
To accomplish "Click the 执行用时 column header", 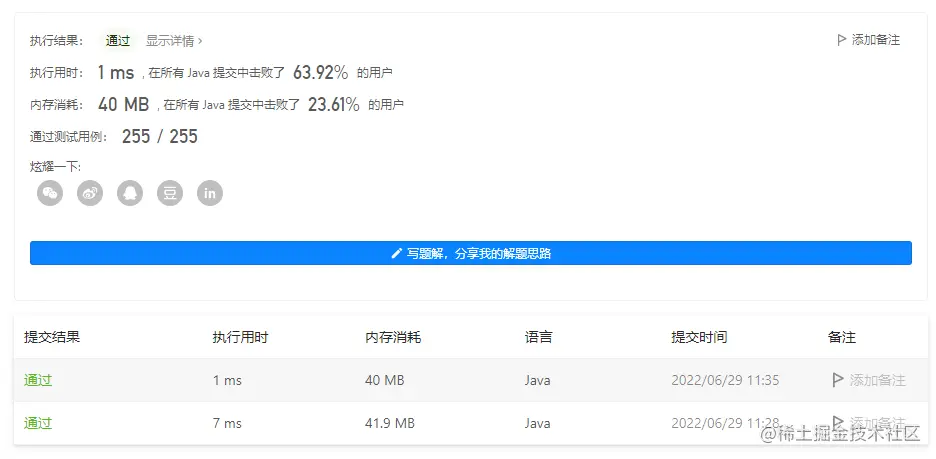I will coord(240,337).
